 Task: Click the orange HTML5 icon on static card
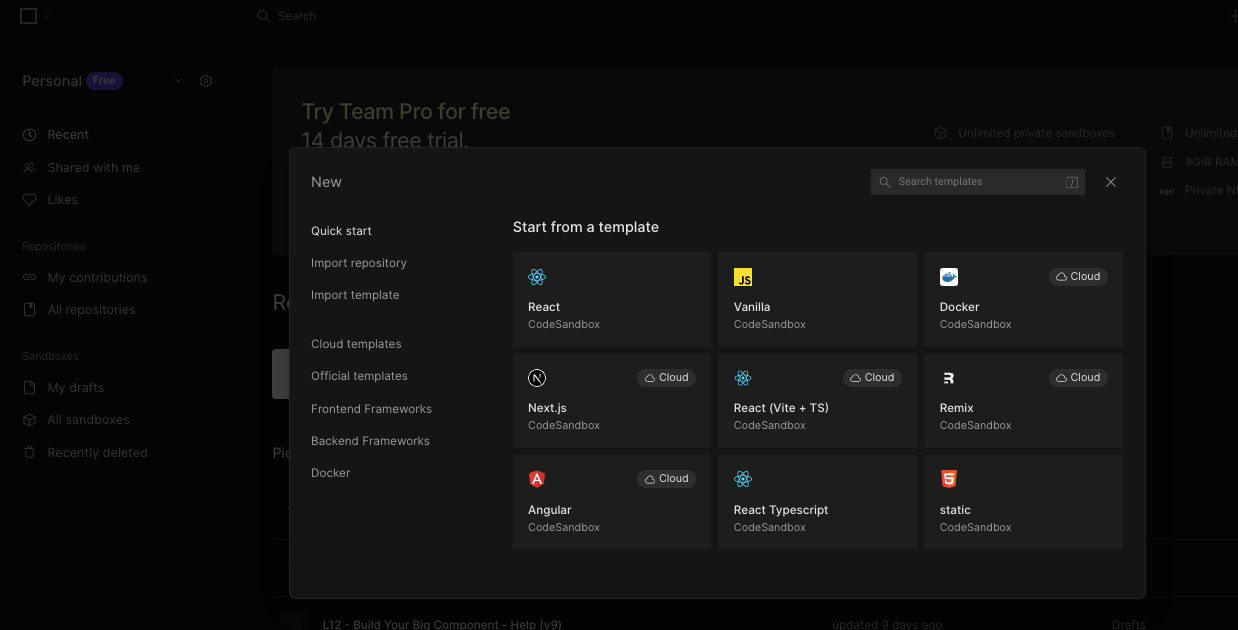pyautogui.click(x=949, y=479)
